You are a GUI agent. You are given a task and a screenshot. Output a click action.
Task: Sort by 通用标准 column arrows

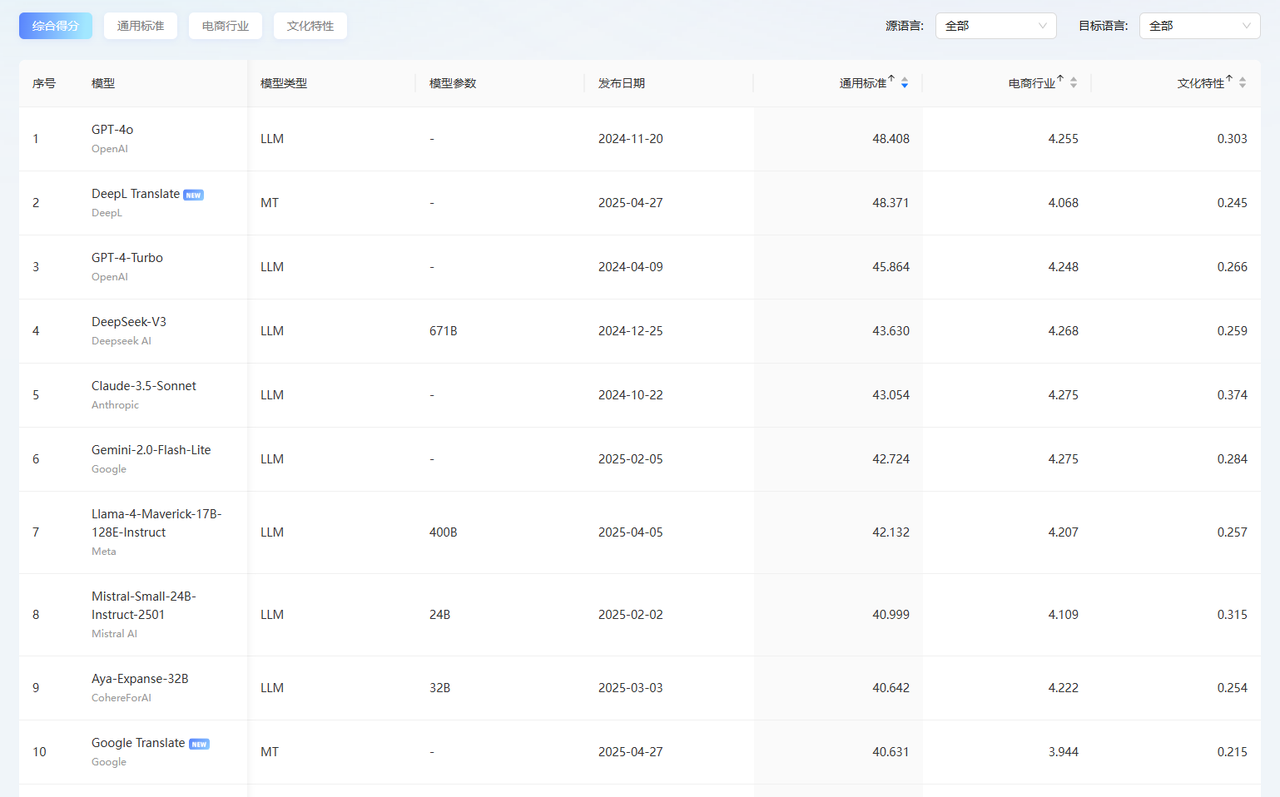click(905, 83)
